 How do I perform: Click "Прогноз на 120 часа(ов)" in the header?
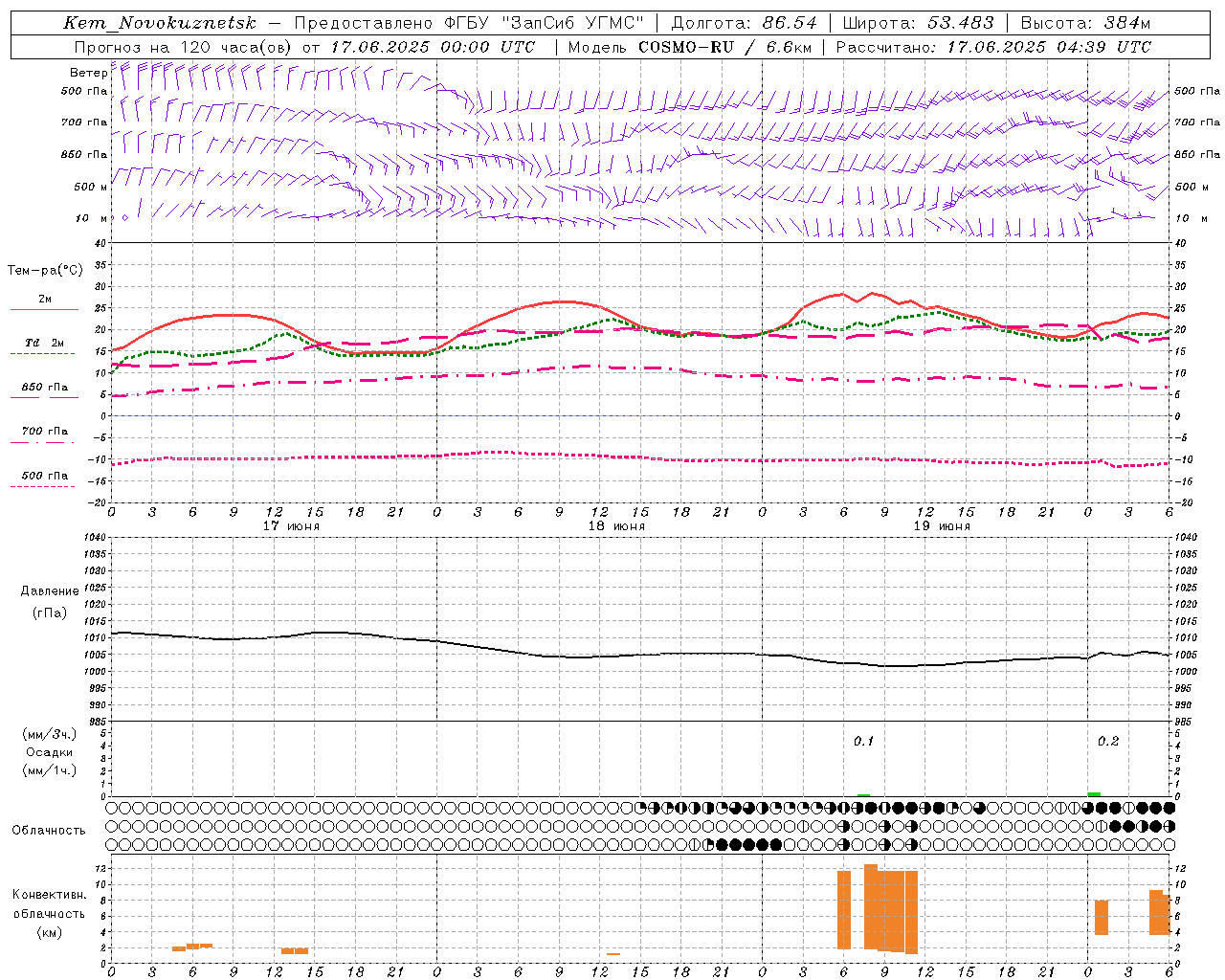[183, 47]
